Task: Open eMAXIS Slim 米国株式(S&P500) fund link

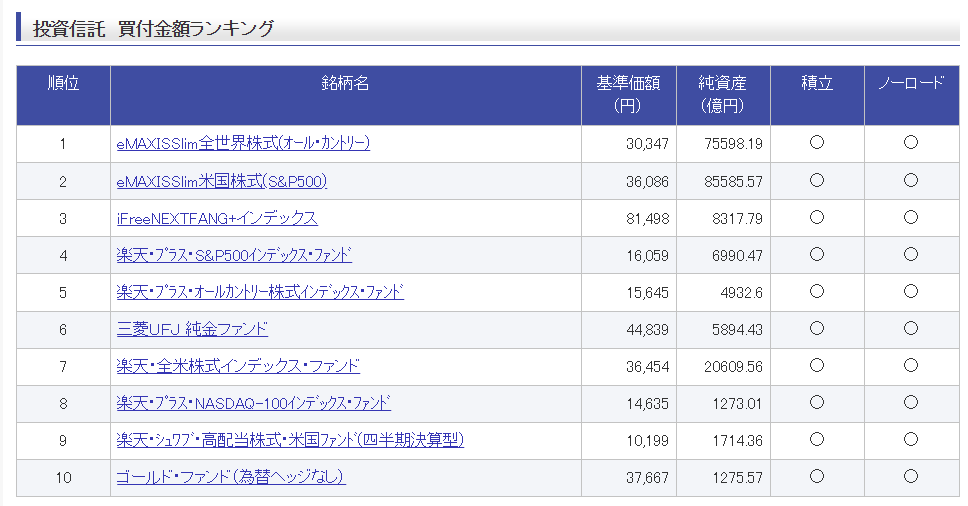Action: coord(221,181)
